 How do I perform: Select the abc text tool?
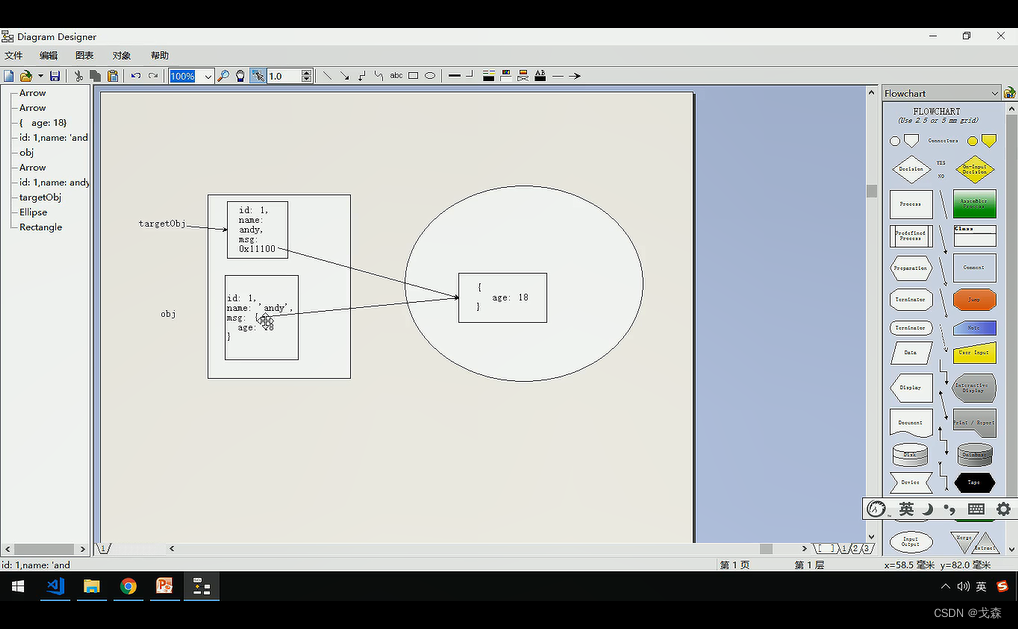point(396,76)
